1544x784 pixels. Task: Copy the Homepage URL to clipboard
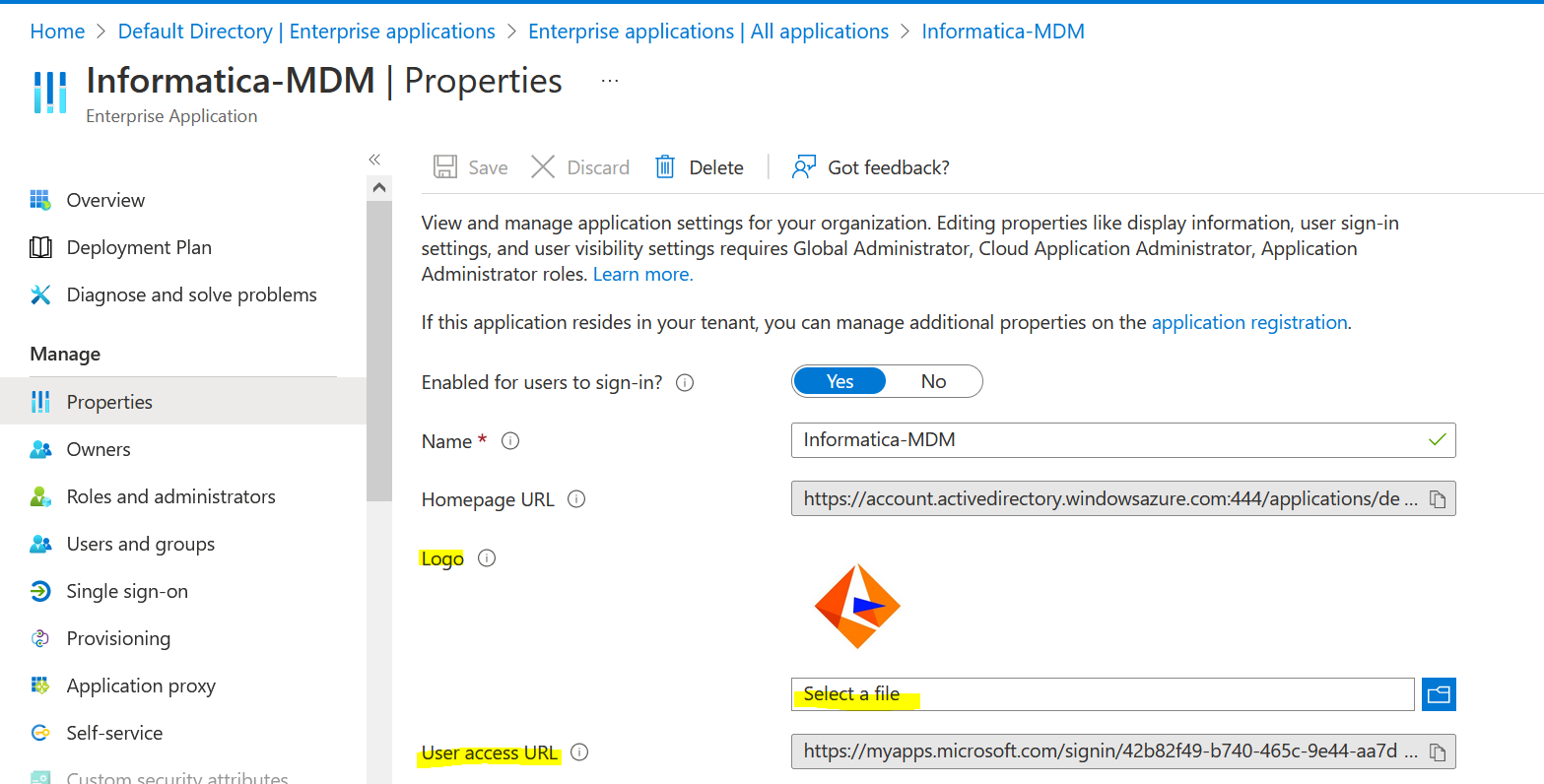pos(1438,499)
